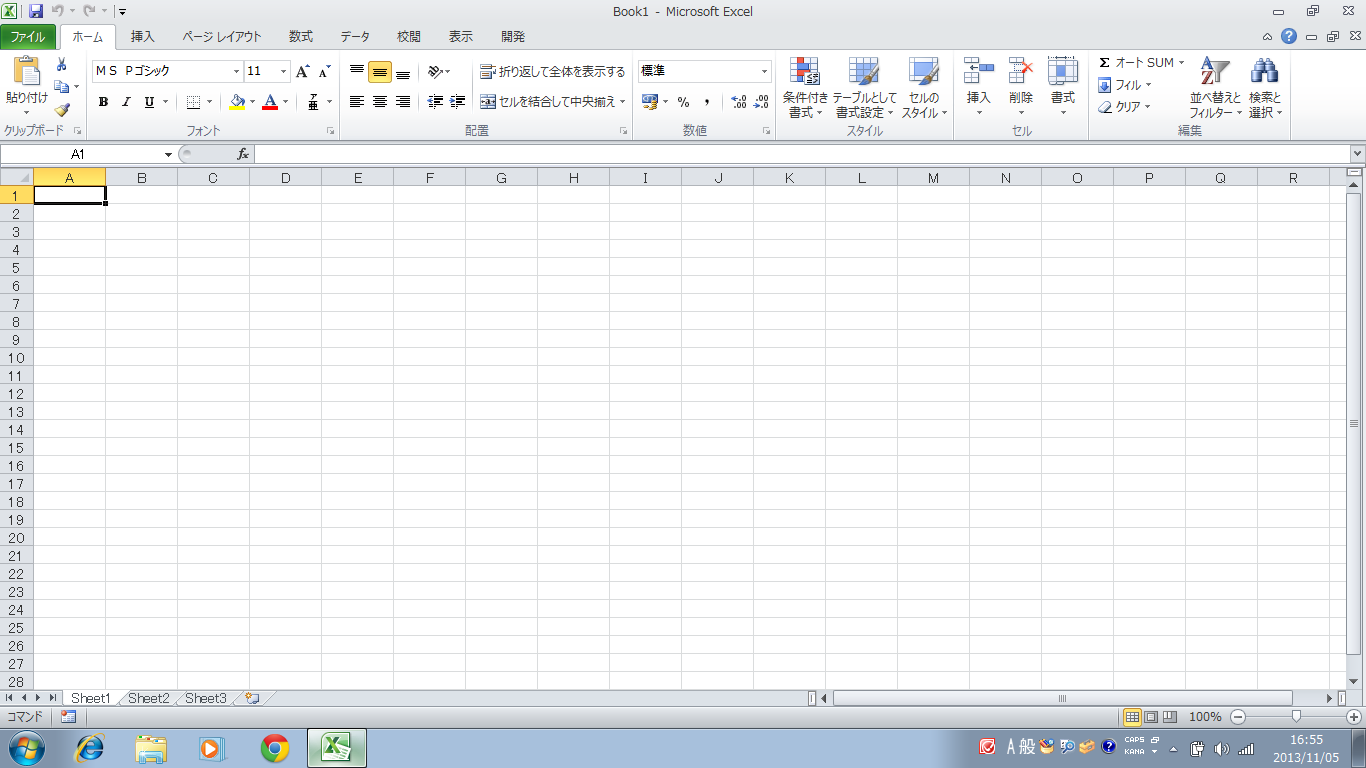Toggle center horizontal alignment

pos(380,102)
